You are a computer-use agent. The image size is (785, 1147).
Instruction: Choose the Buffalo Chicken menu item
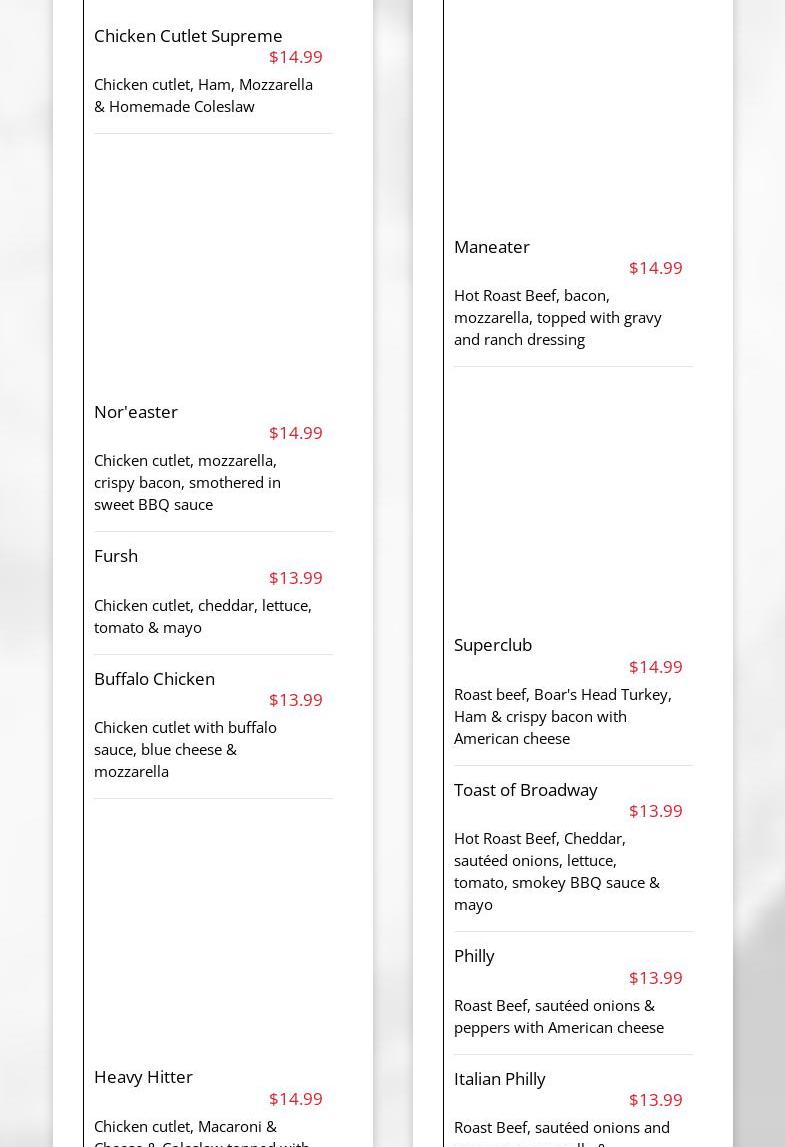(x=154, y=679)
